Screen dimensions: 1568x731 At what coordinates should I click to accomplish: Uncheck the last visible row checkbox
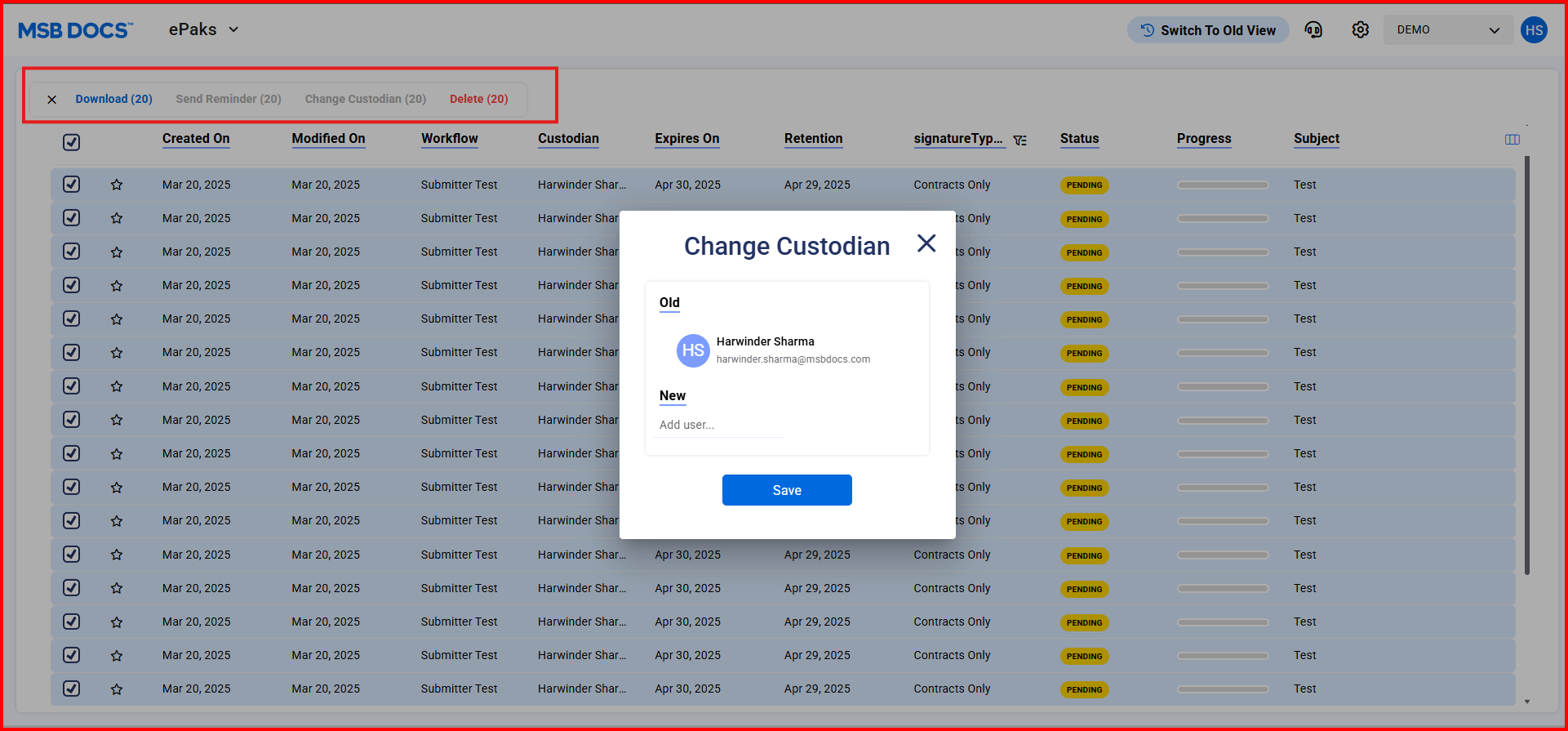coord(72,689)
